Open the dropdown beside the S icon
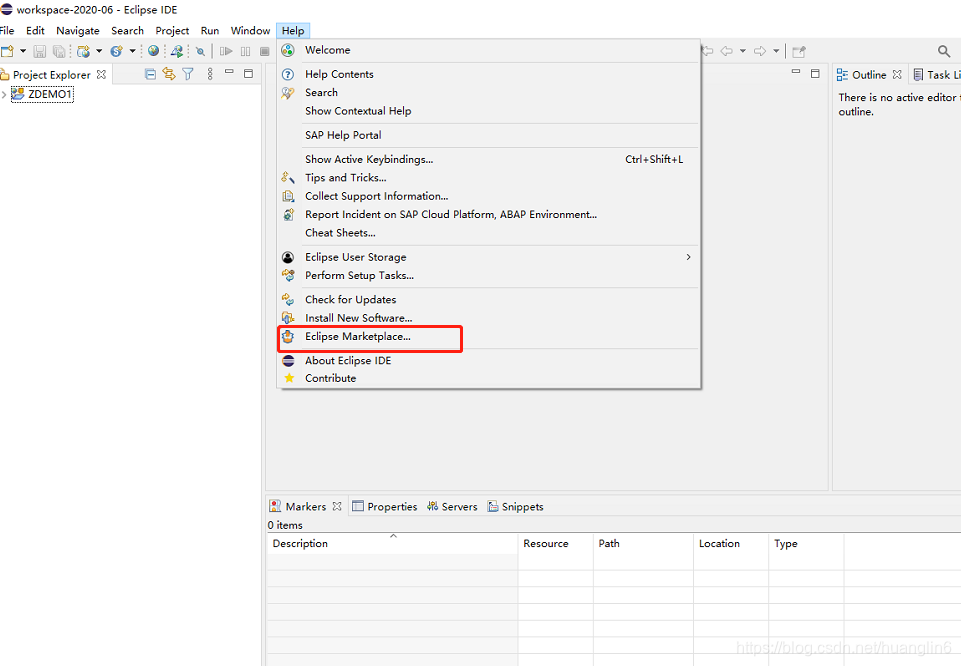The image size is (961, 666). pos(132,51)
